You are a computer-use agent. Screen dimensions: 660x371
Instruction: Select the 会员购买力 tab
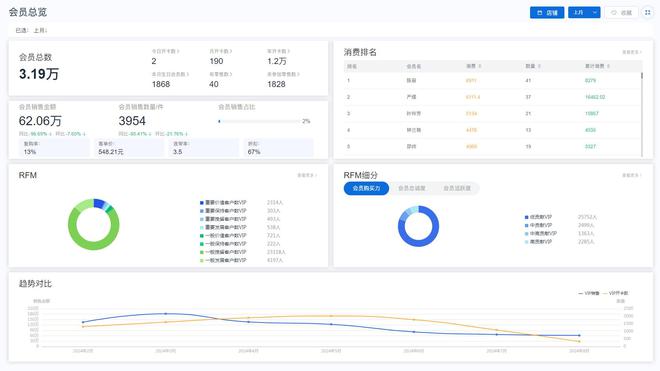366,188
